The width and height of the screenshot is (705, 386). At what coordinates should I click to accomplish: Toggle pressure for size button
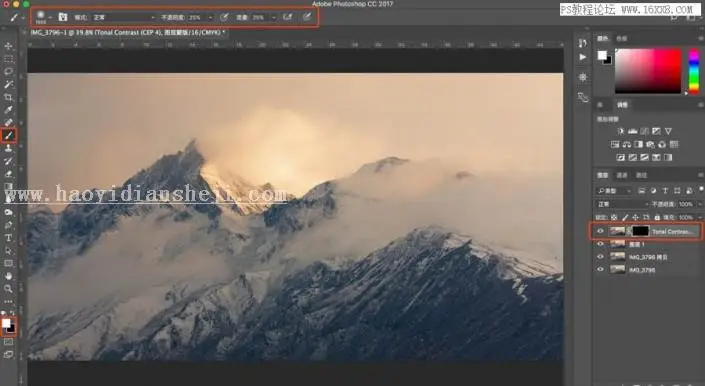[x=307, y=17]
